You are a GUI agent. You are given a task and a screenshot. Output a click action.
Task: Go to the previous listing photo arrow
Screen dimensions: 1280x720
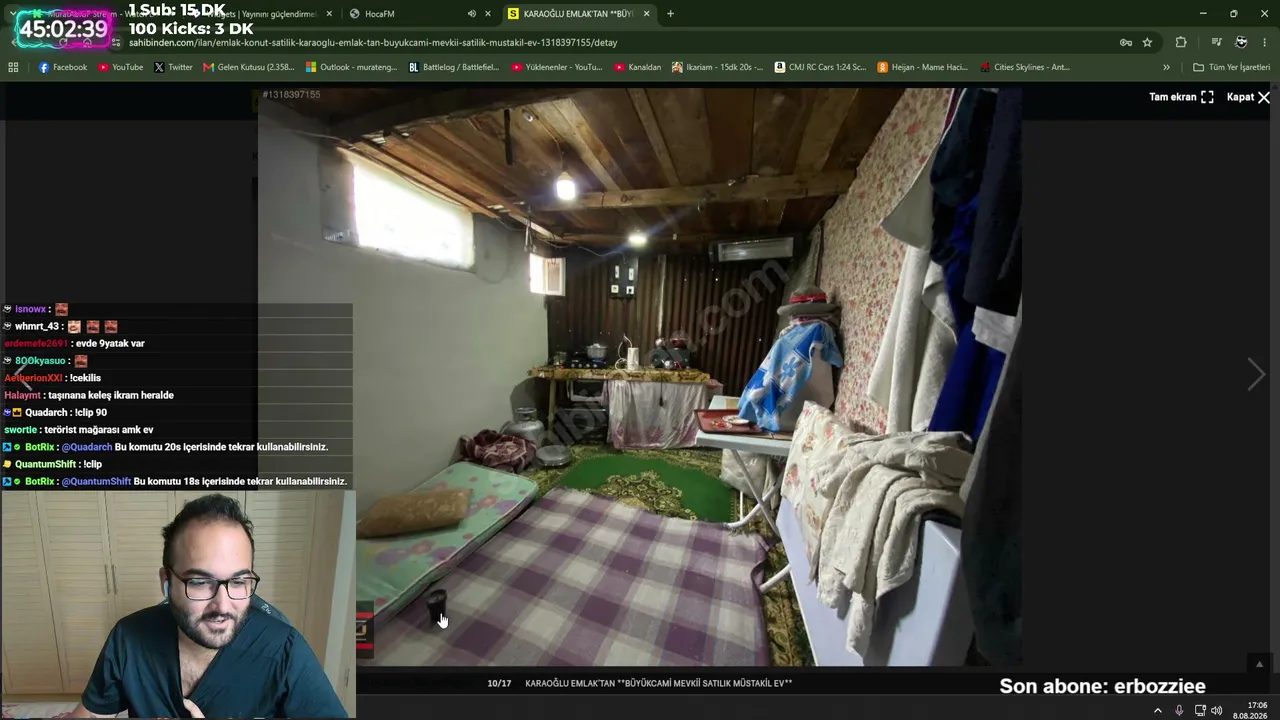22,374
